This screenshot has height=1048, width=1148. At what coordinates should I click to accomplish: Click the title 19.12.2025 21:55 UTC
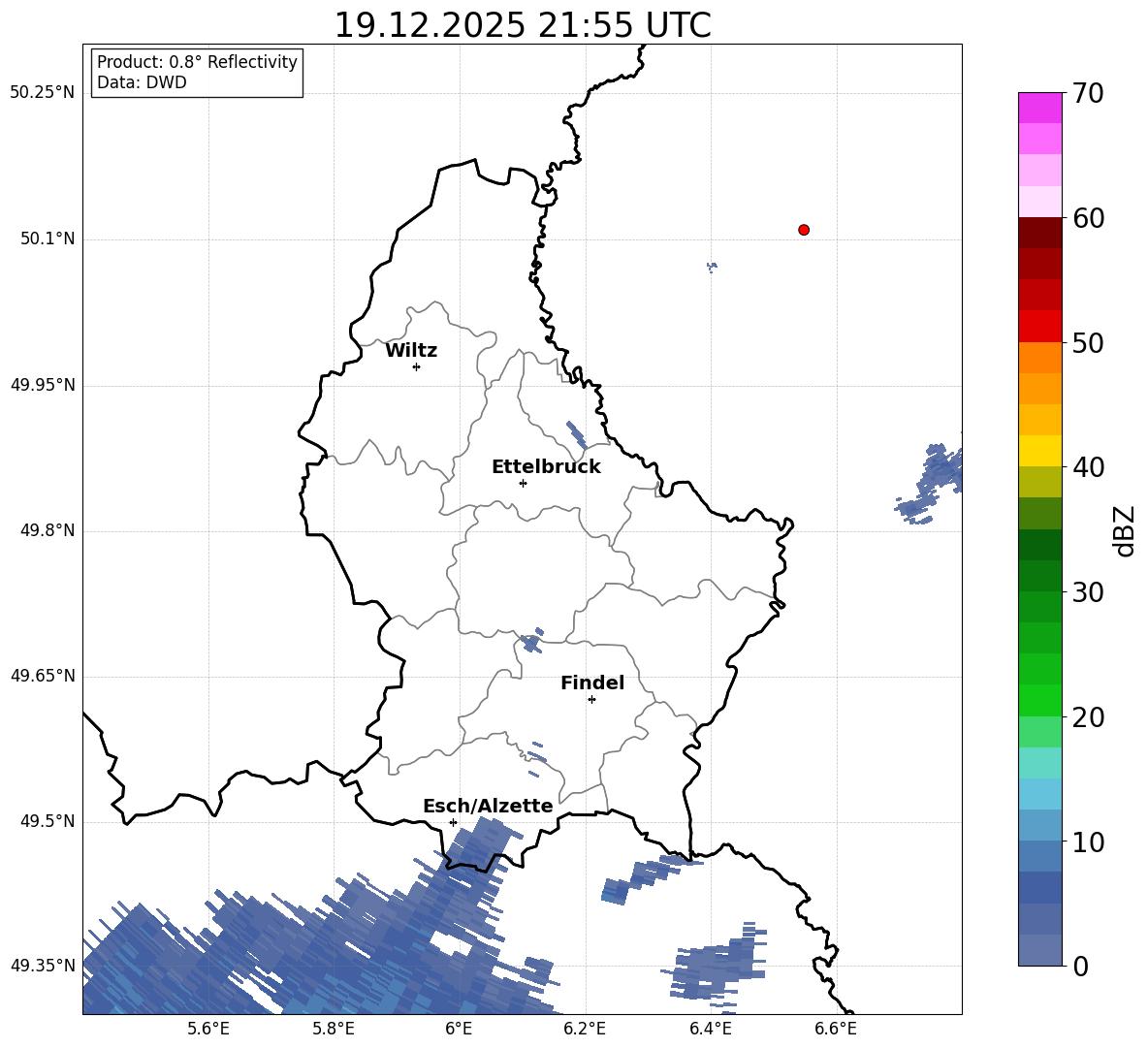523,25
